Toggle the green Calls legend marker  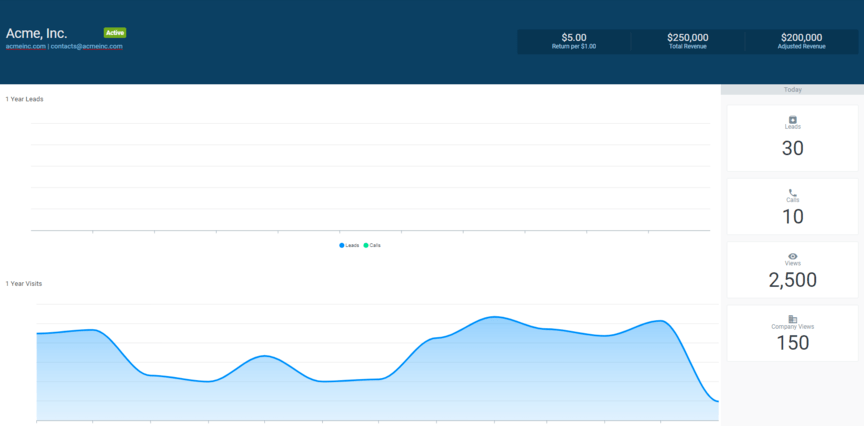point(366,245)
